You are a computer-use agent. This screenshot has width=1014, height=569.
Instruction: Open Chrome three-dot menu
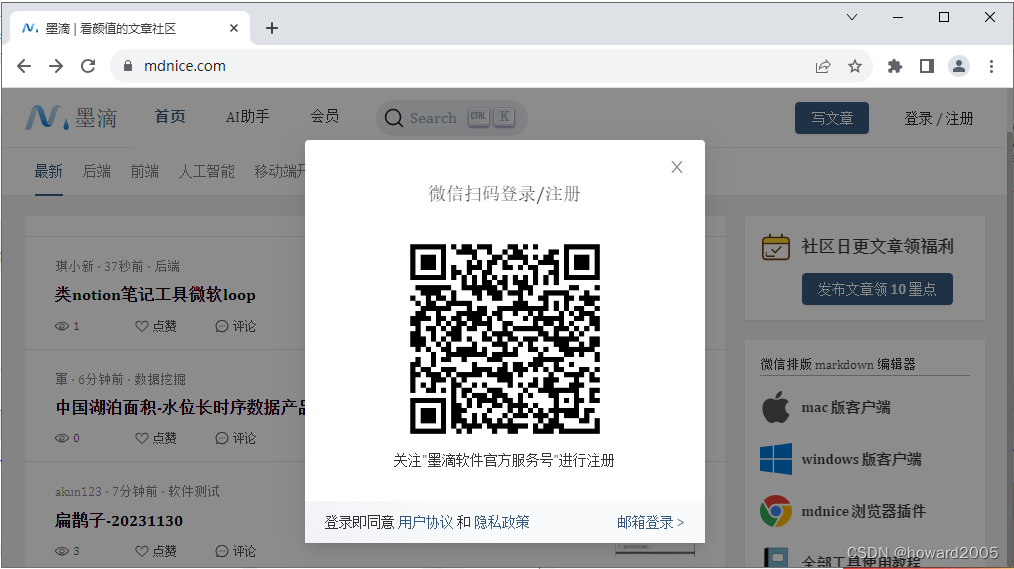point(991,66)
